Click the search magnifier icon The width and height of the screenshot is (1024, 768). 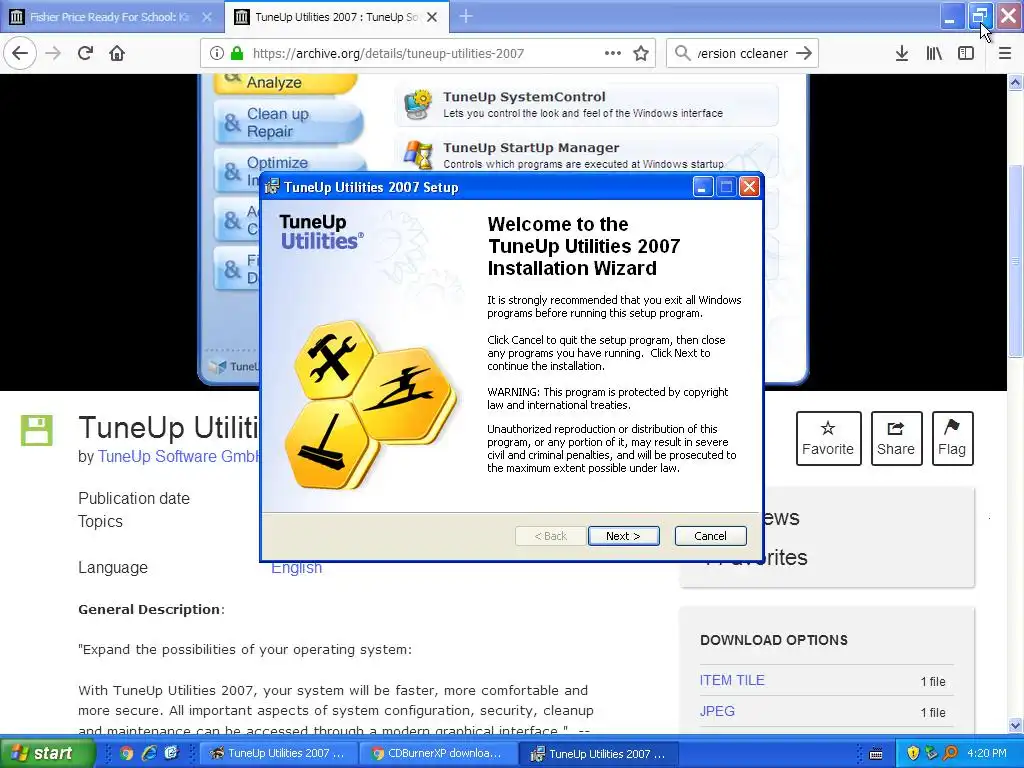coord(682,53)
